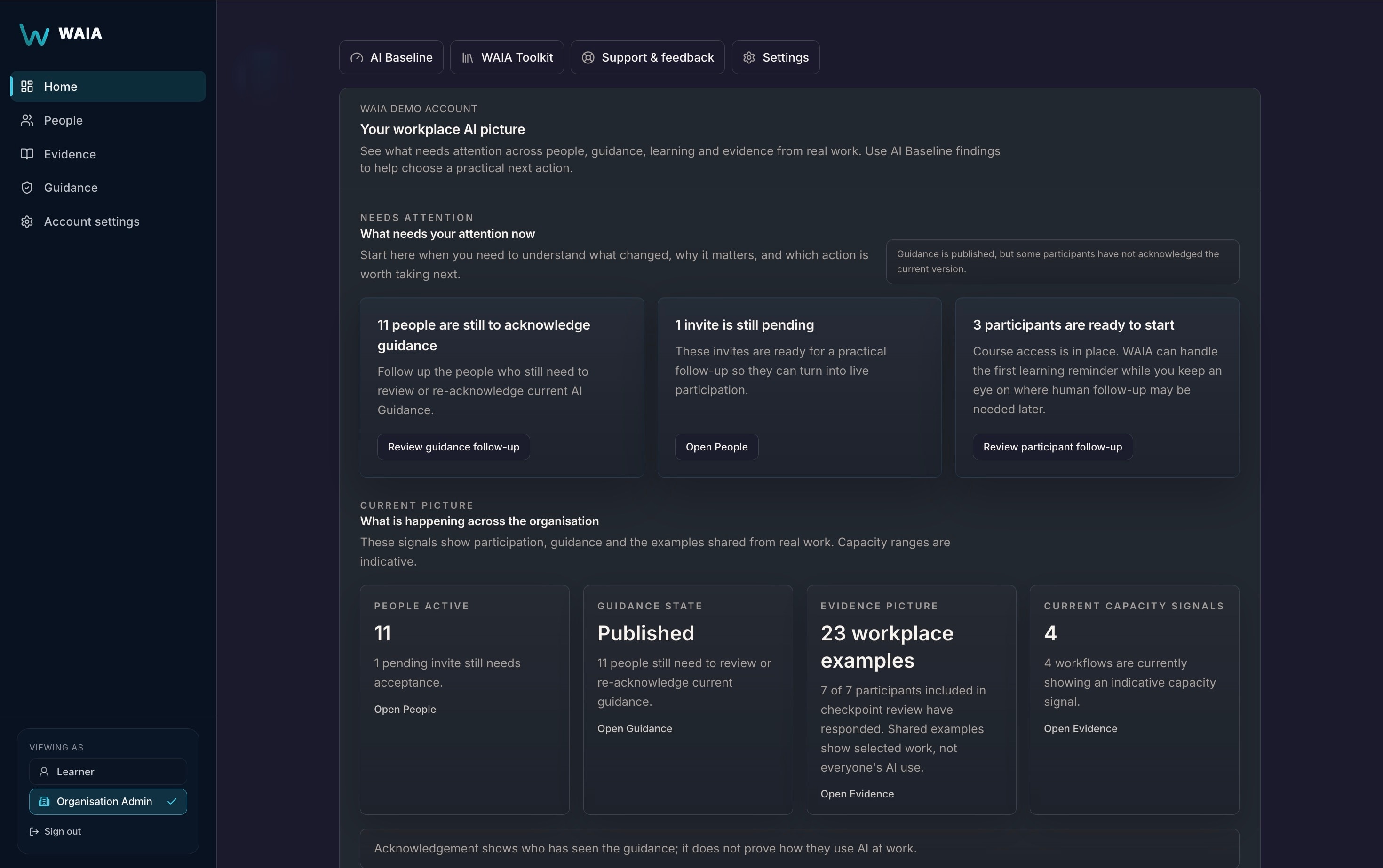Click the guidance not acknowledged notice box
Image resolution: width=1383 pixels, height=868 pixels.
pos(1063,262)
